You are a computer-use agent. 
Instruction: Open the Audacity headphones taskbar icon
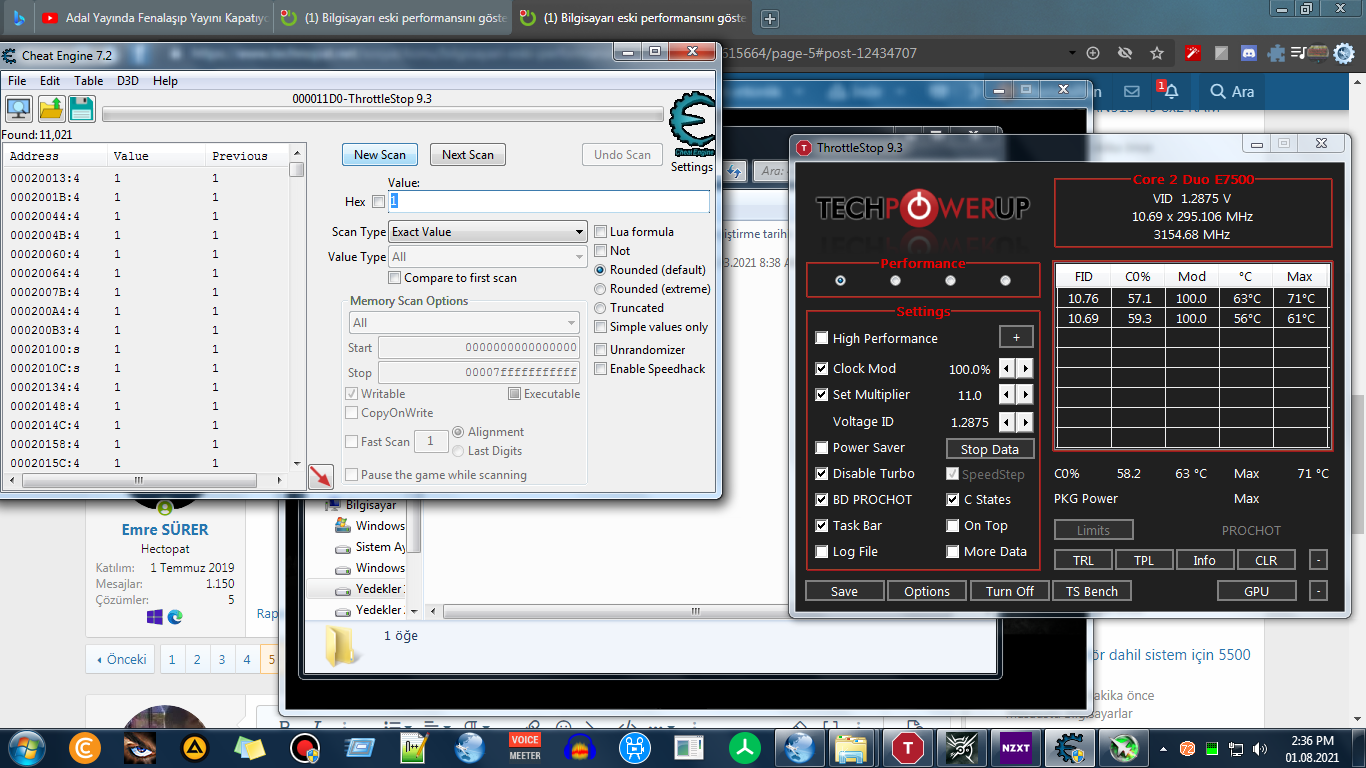pyautogui.click(x=580, y=748)
